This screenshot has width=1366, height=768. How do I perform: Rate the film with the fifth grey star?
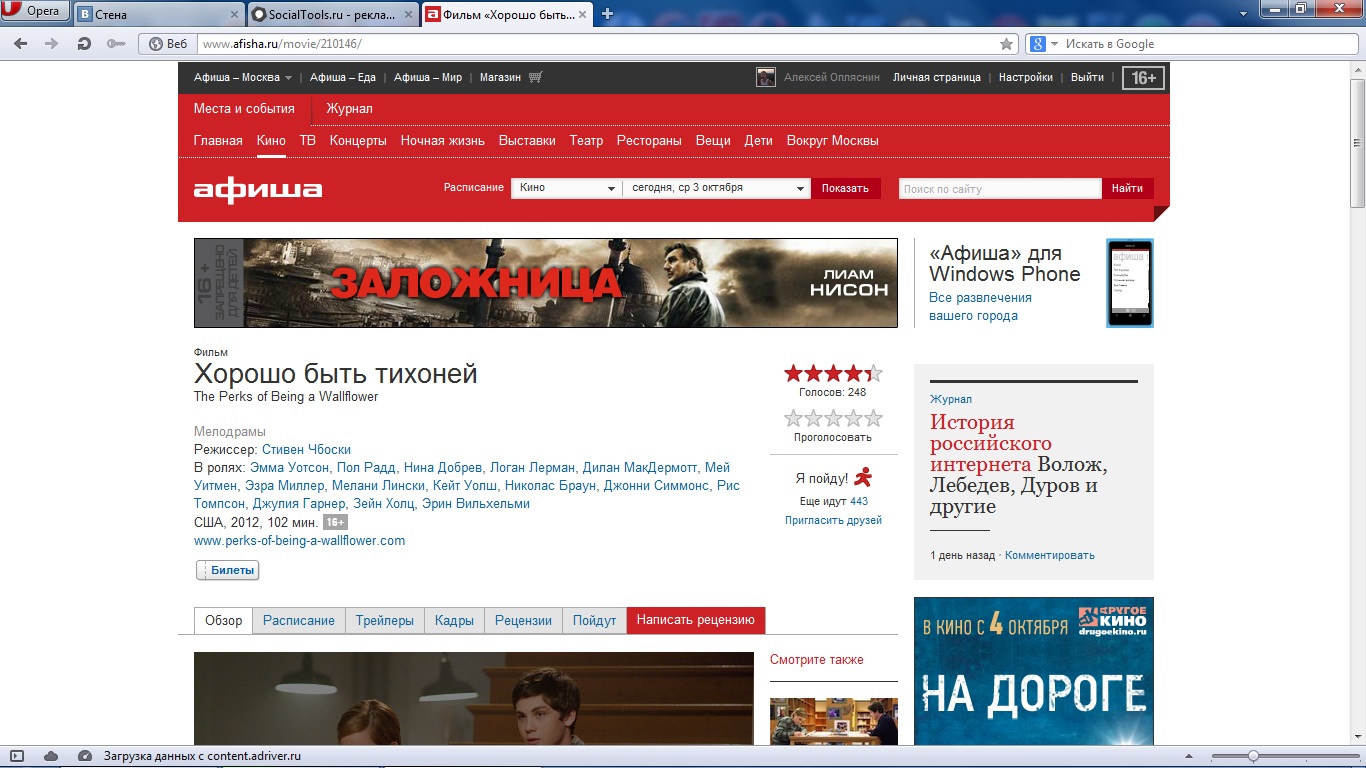click(873, 418)
